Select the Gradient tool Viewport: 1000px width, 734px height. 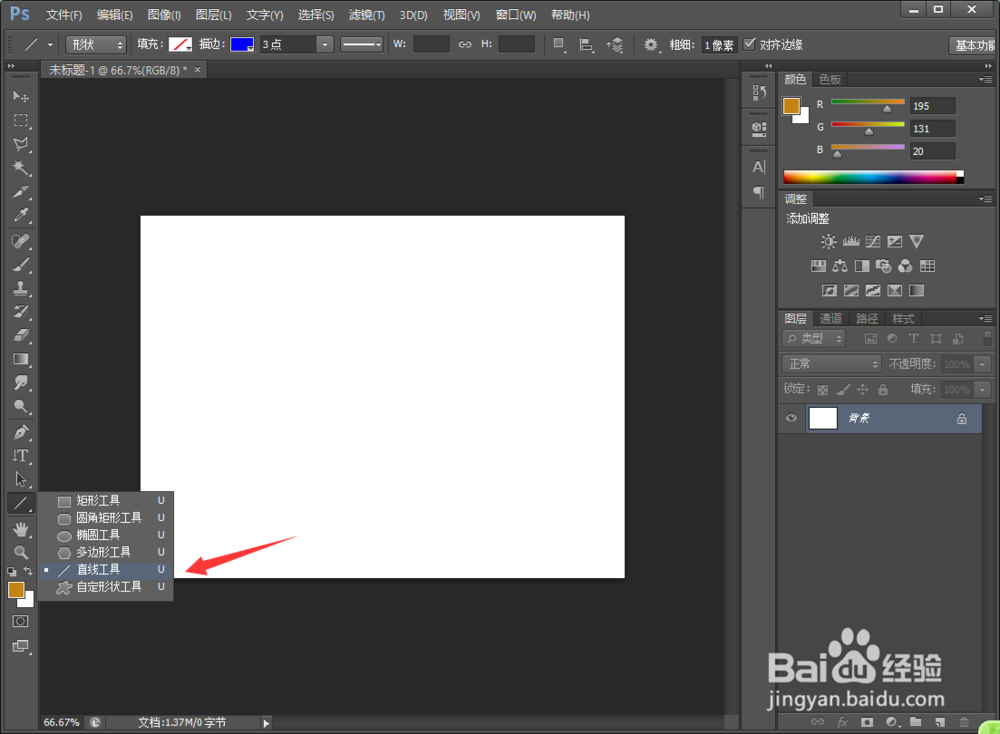[x=20, y=359]
